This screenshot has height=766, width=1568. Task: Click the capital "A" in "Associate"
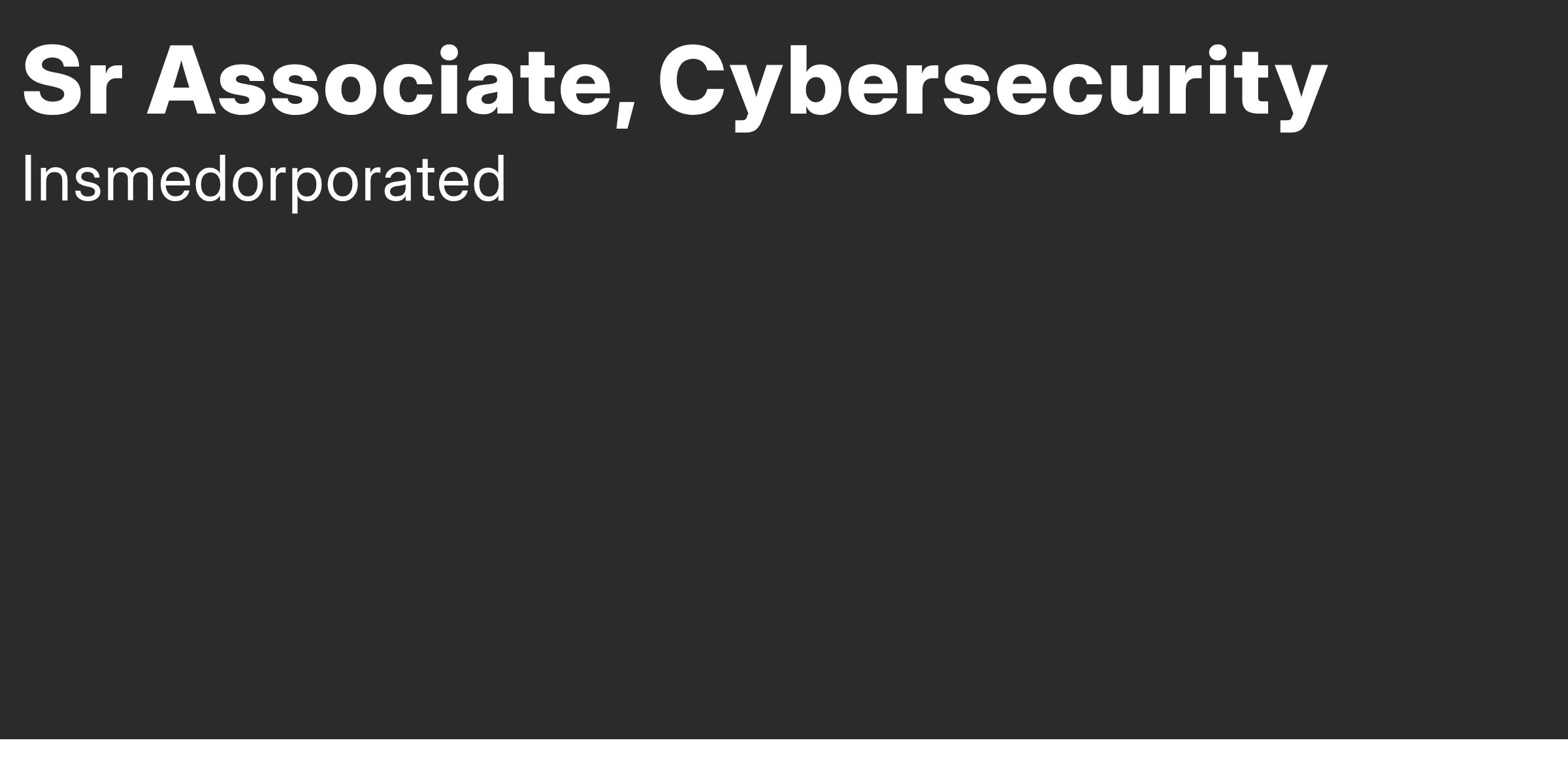(x=181, y=82)
